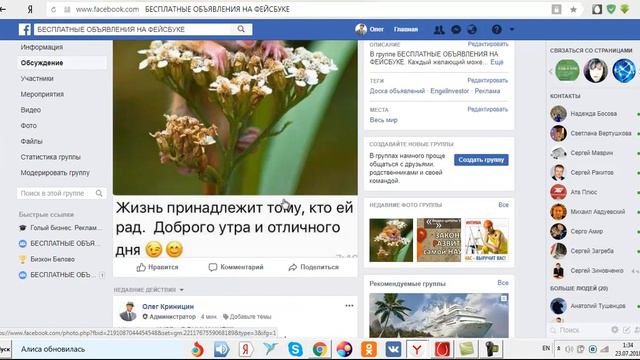The width and height of the screenshot is (640, 360).
Task: Open chat with Анатолий Тушенцов
Action: tap(593, 306)
